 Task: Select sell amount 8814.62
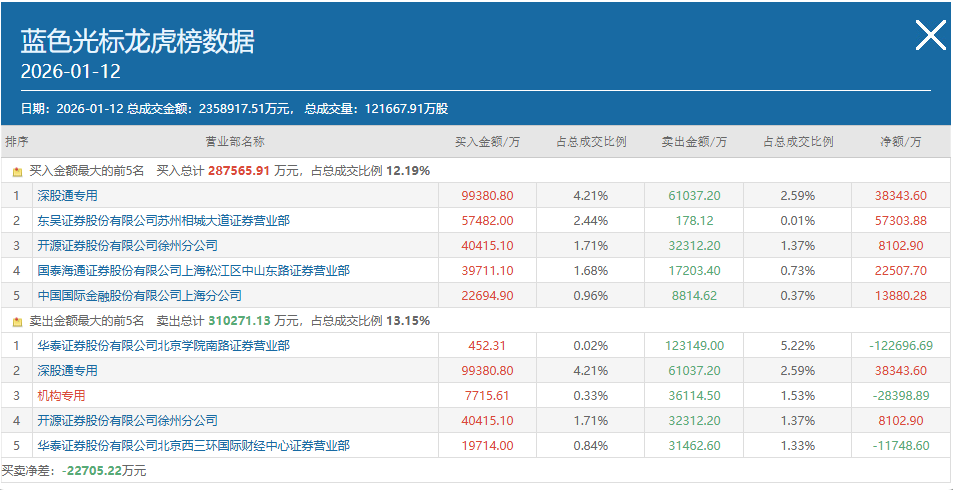(693, 295)
